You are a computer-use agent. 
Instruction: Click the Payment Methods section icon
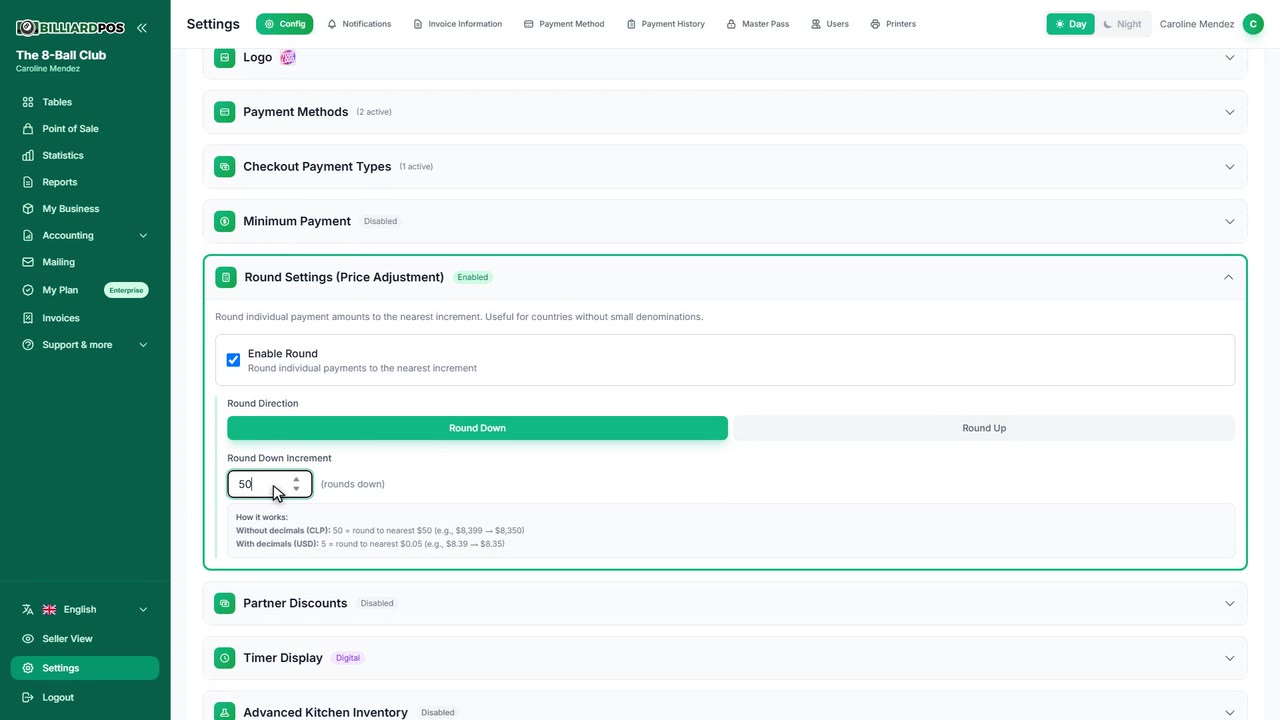[x=225, y=112]
